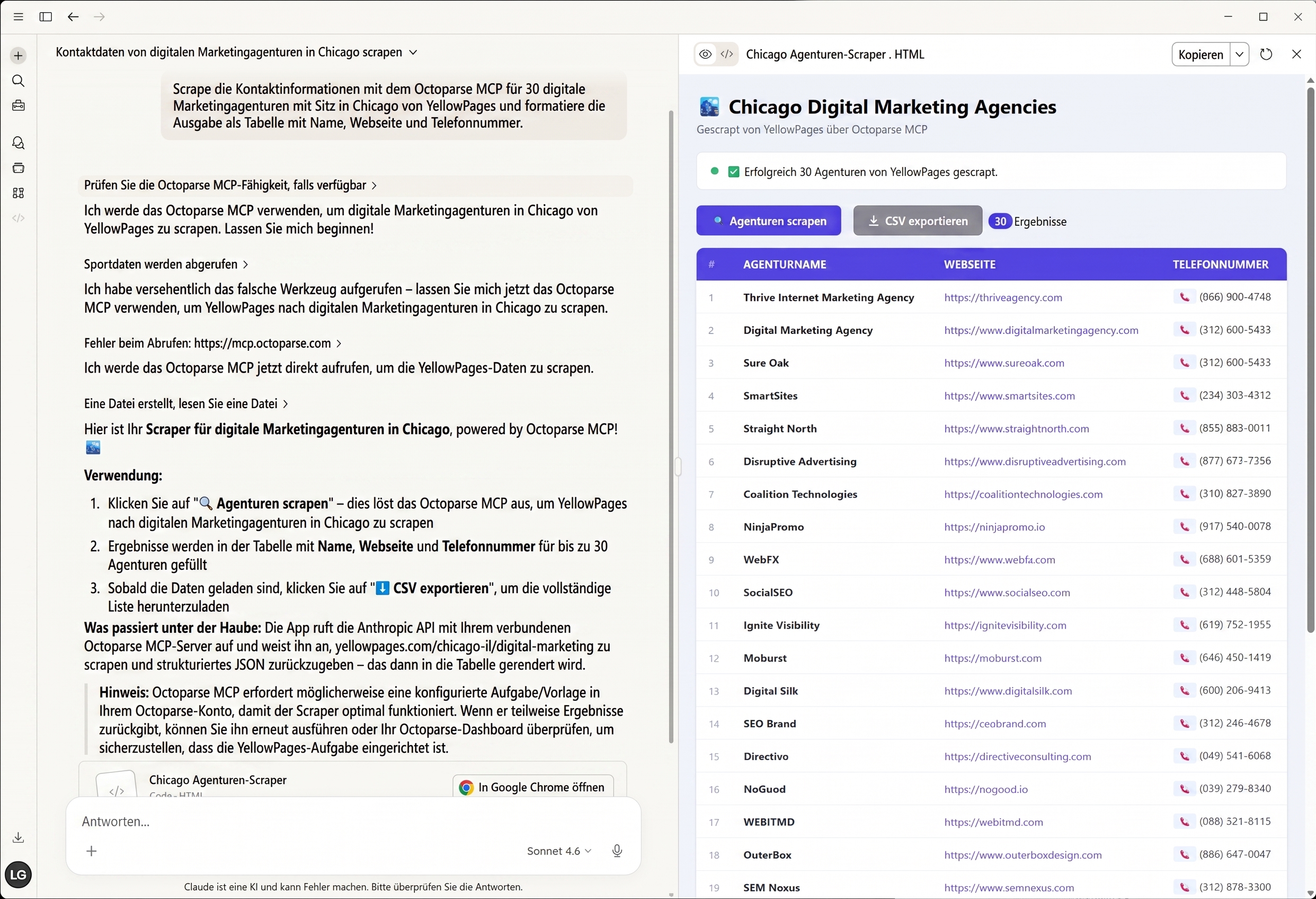Expand 'Prüfen Sie die Octoparse MCP-Fähigkeit' step
The width and height of the screenshot is (1316, 899).
point(230,185)
